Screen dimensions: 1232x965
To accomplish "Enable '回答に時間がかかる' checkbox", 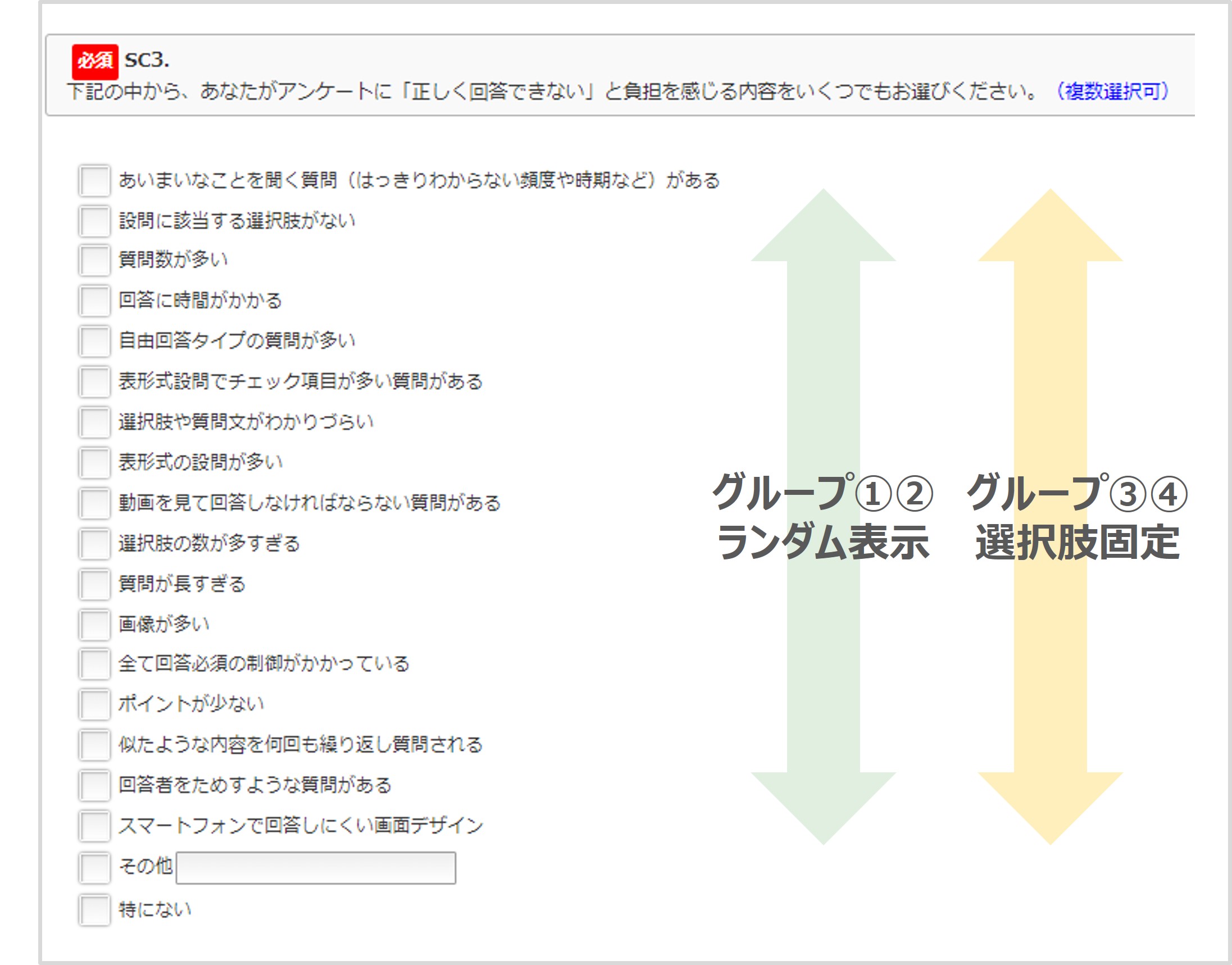I will [94, 301].
